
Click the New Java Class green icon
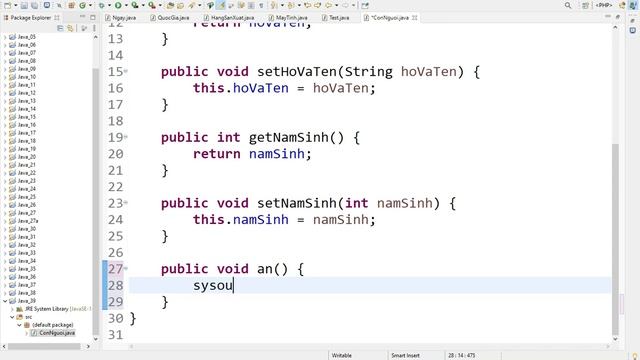[x=82, y=5]
